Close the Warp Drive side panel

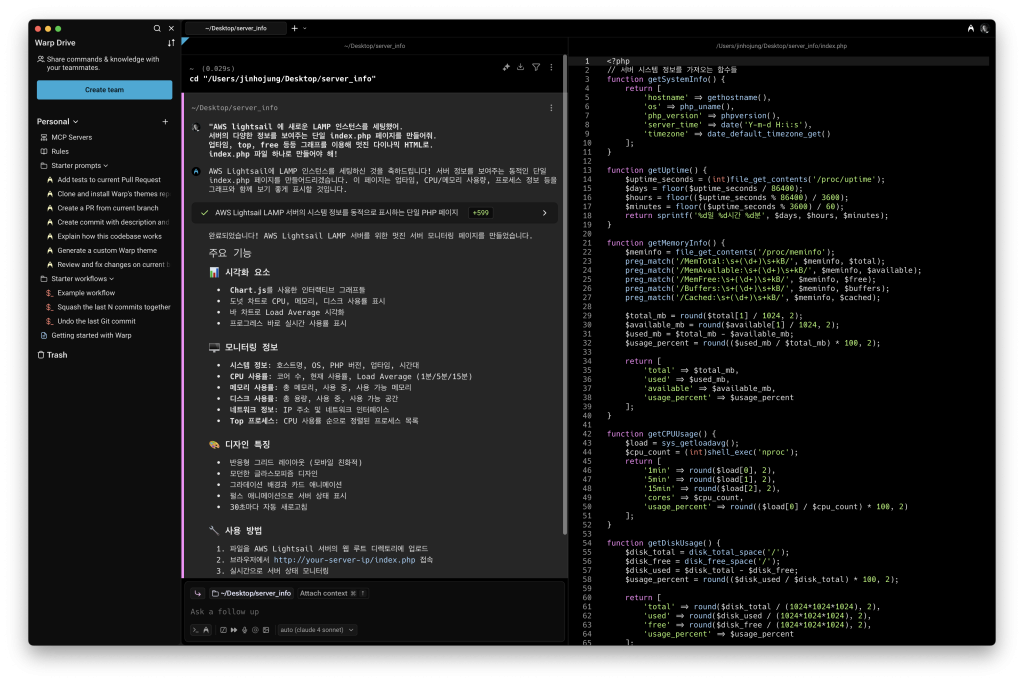tap(171, 29)
